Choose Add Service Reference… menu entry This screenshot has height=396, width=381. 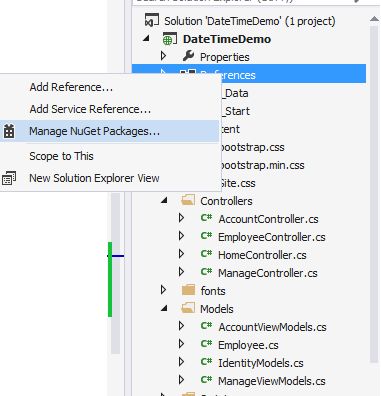[90, 109]
